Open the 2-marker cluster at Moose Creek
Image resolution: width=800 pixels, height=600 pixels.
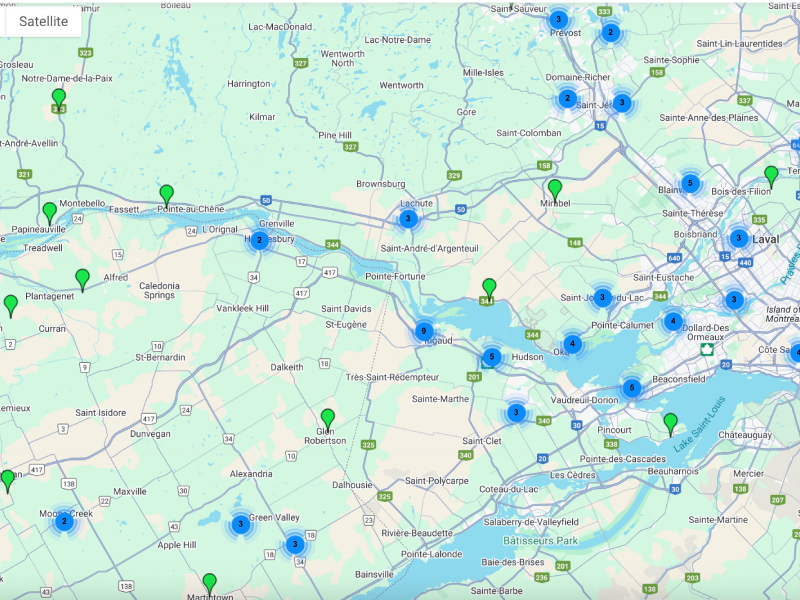click(x=64, y=521)
